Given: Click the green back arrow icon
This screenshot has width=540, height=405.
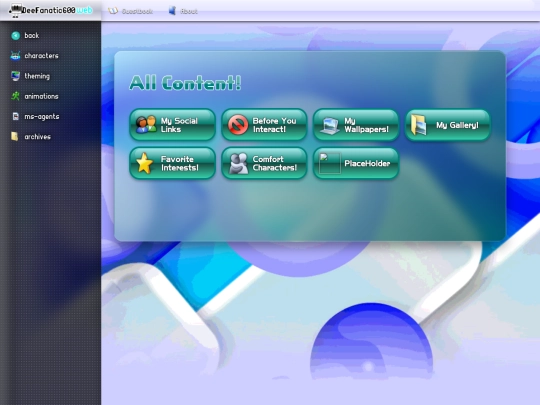Looking at the screenshot, I should [15, 35].
